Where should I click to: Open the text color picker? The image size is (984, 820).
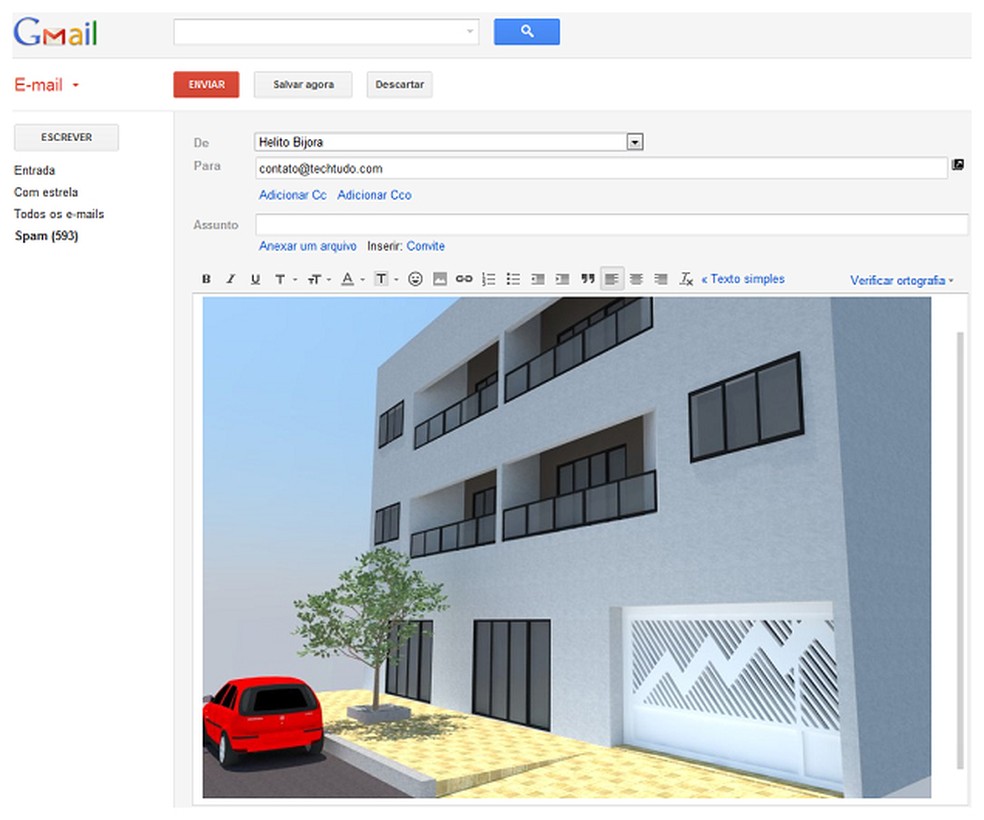coord(352,279)
